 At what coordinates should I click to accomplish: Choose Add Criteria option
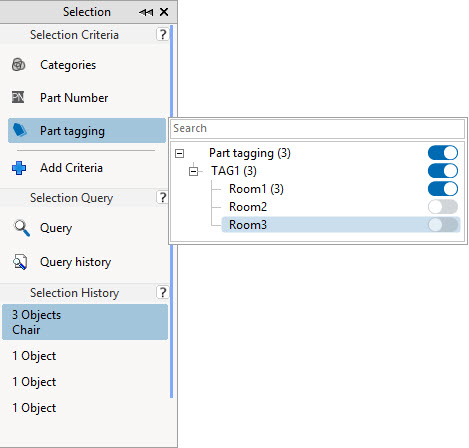(x=87, y=168)
